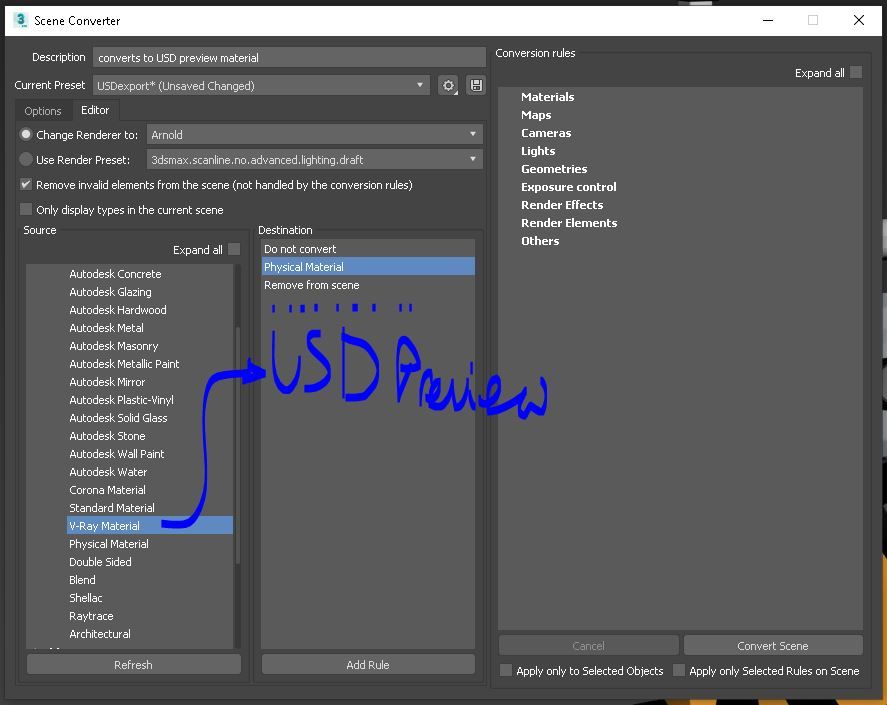This screenshot has width=887, height=705.
Task: Expand the Render Elements rules
Action: (569, 223)
